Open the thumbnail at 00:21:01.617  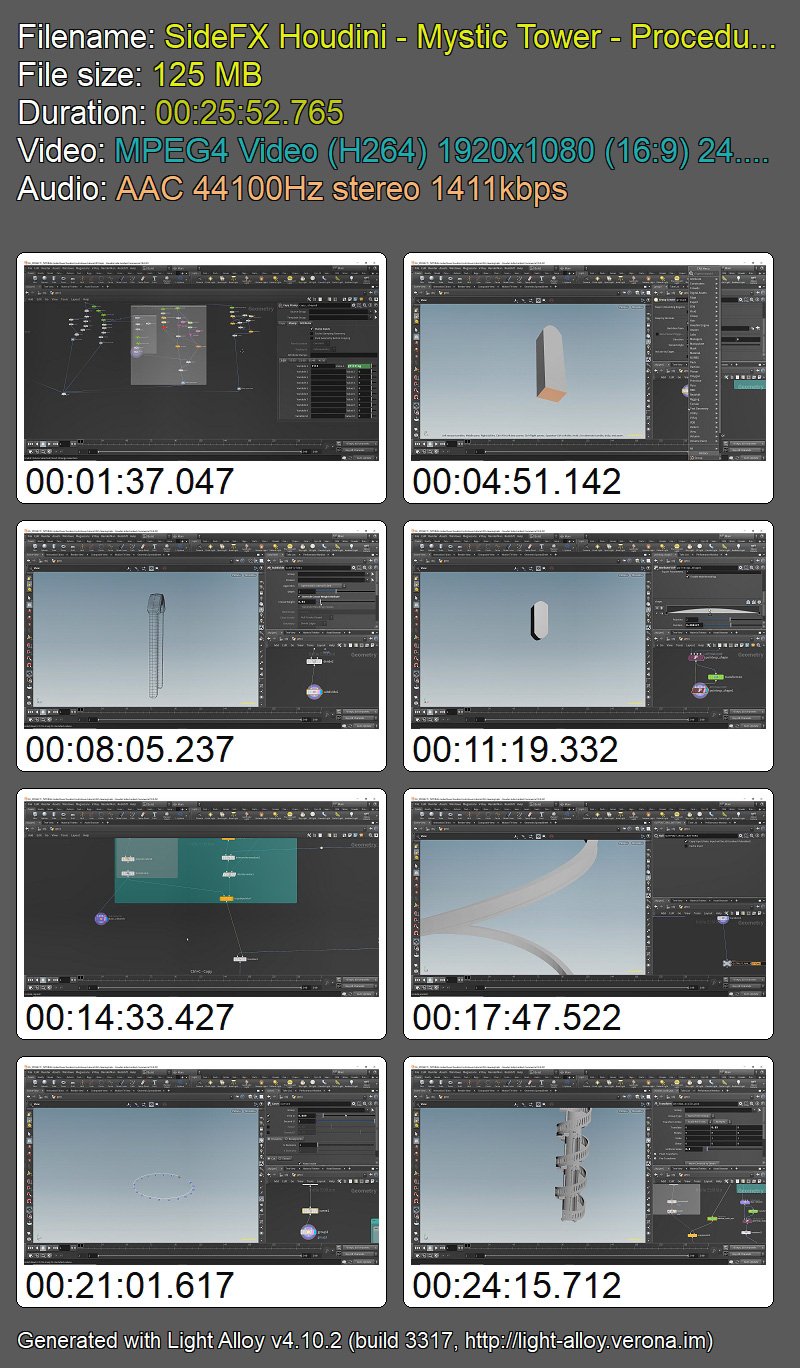coord(201,1164)
